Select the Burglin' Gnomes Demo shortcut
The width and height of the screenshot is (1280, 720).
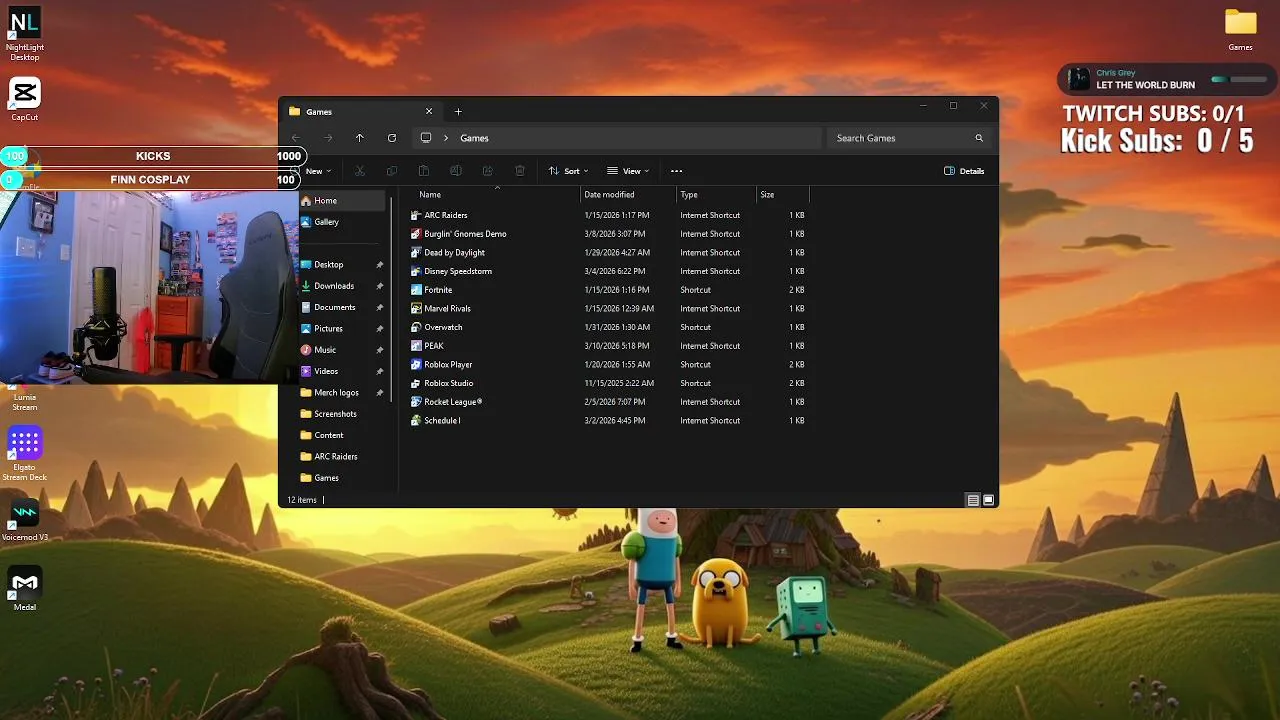(x=459, y=234)
